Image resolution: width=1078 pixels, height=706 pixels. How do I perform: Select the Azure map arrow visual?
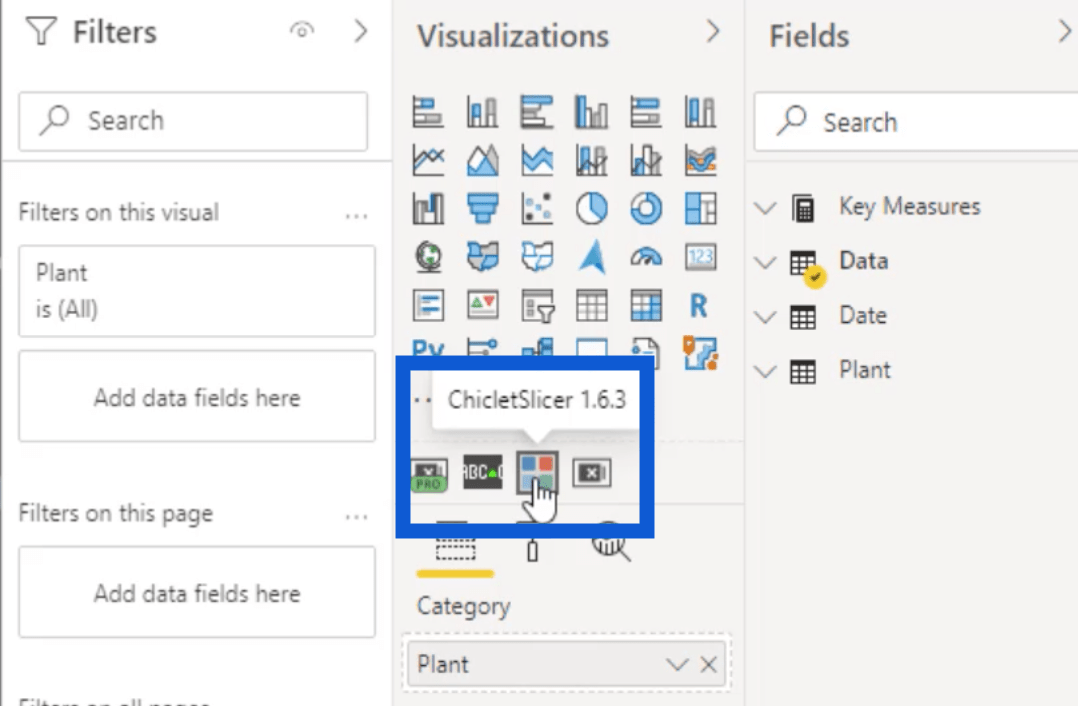click(591, 257)
